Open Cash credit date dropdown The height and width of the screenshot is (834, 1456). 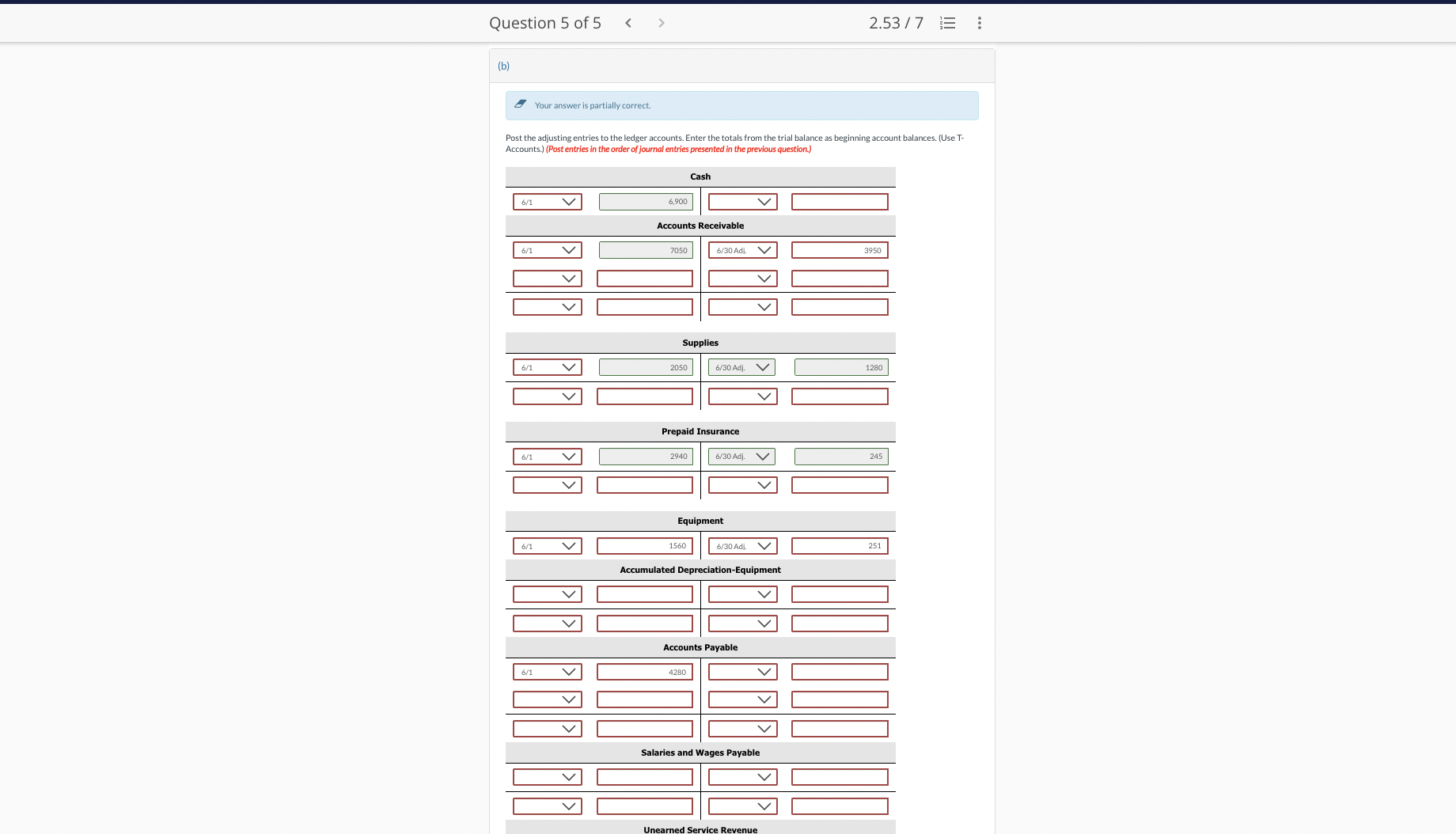coord(743,202)
